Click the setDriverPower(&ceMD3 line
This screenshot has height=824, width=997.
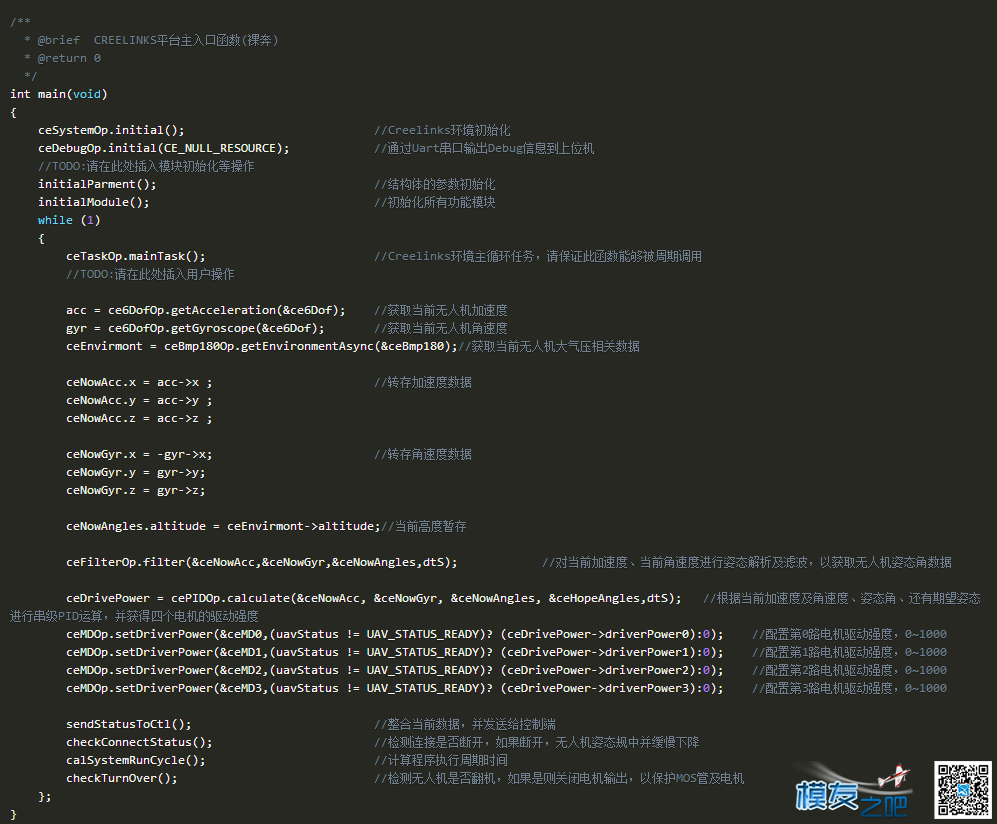click(394, 689)
